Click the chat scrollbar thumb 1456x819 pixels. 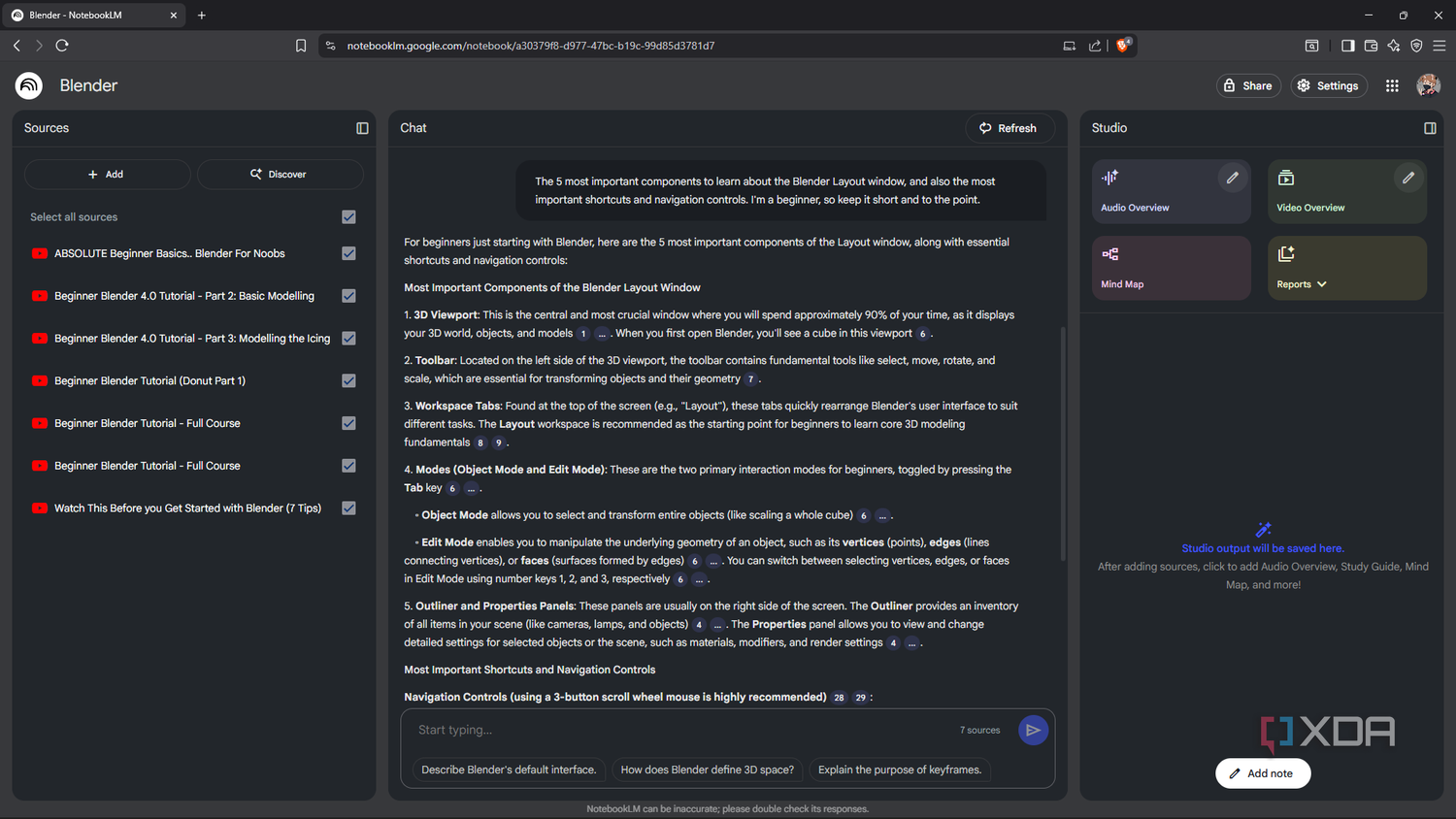pos(1063,443)
